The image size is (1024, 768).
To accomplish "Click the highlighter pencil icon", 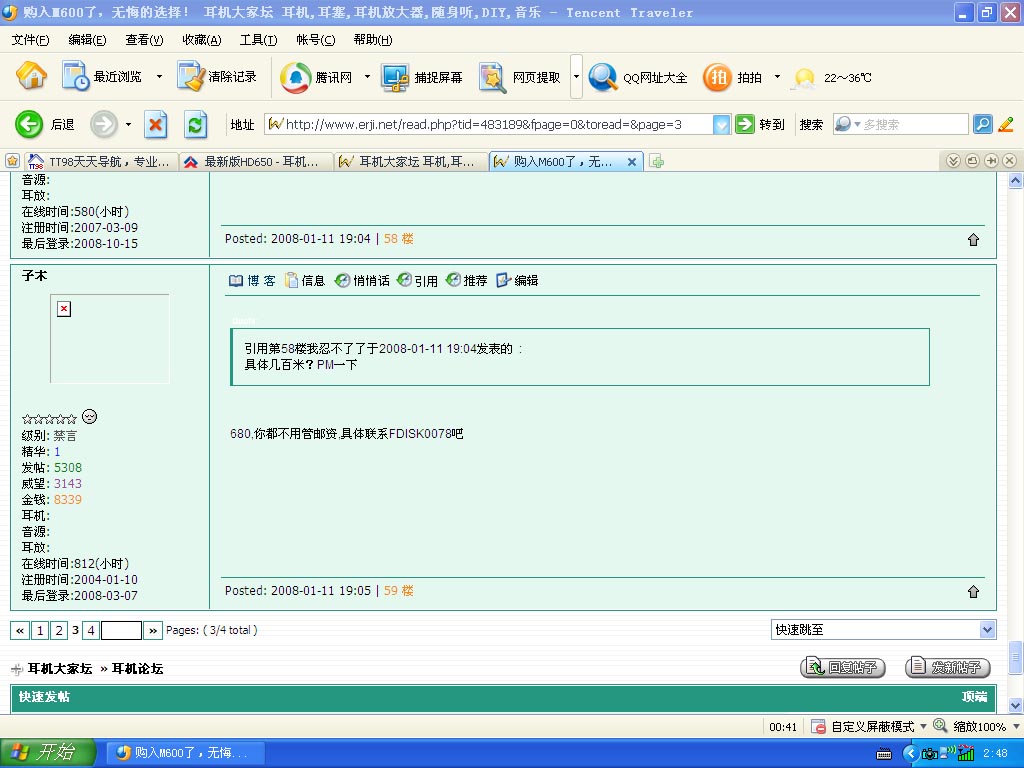I will [x=1006, y=124].
